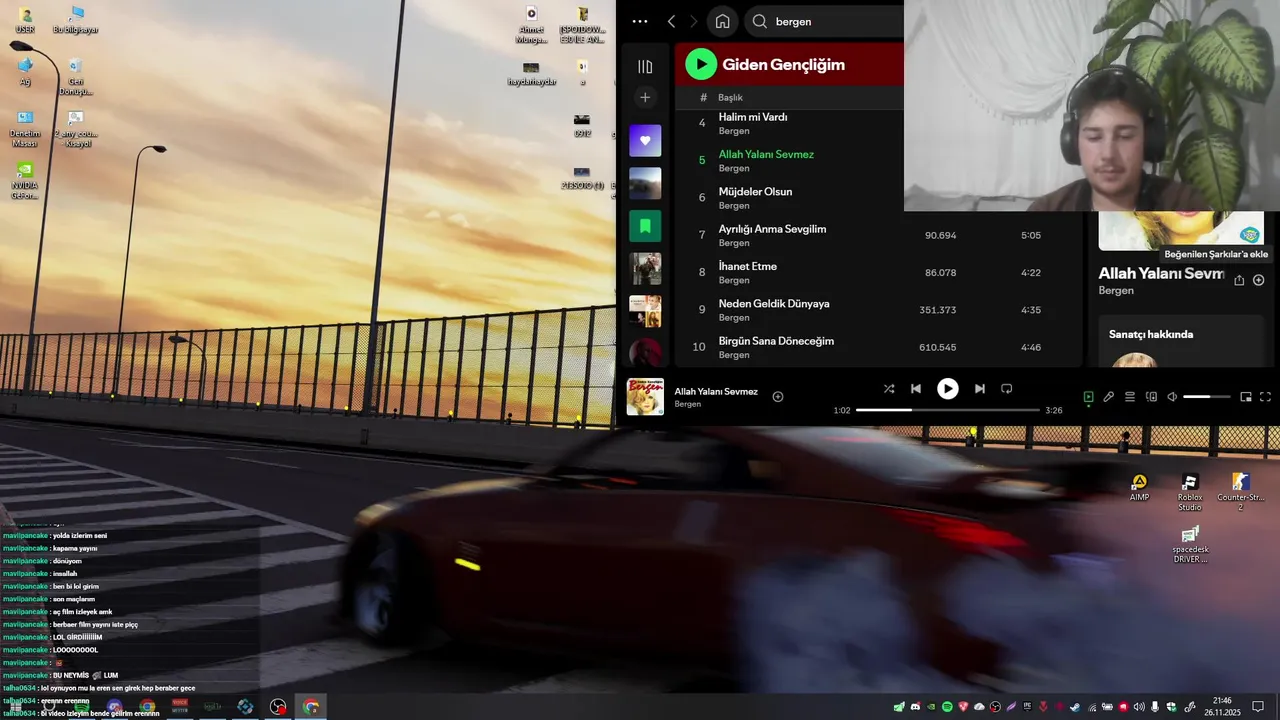This screenshot has height=720, width=1280.
Task: Open Spotify miniplayer
Action: pos(1246,397)
